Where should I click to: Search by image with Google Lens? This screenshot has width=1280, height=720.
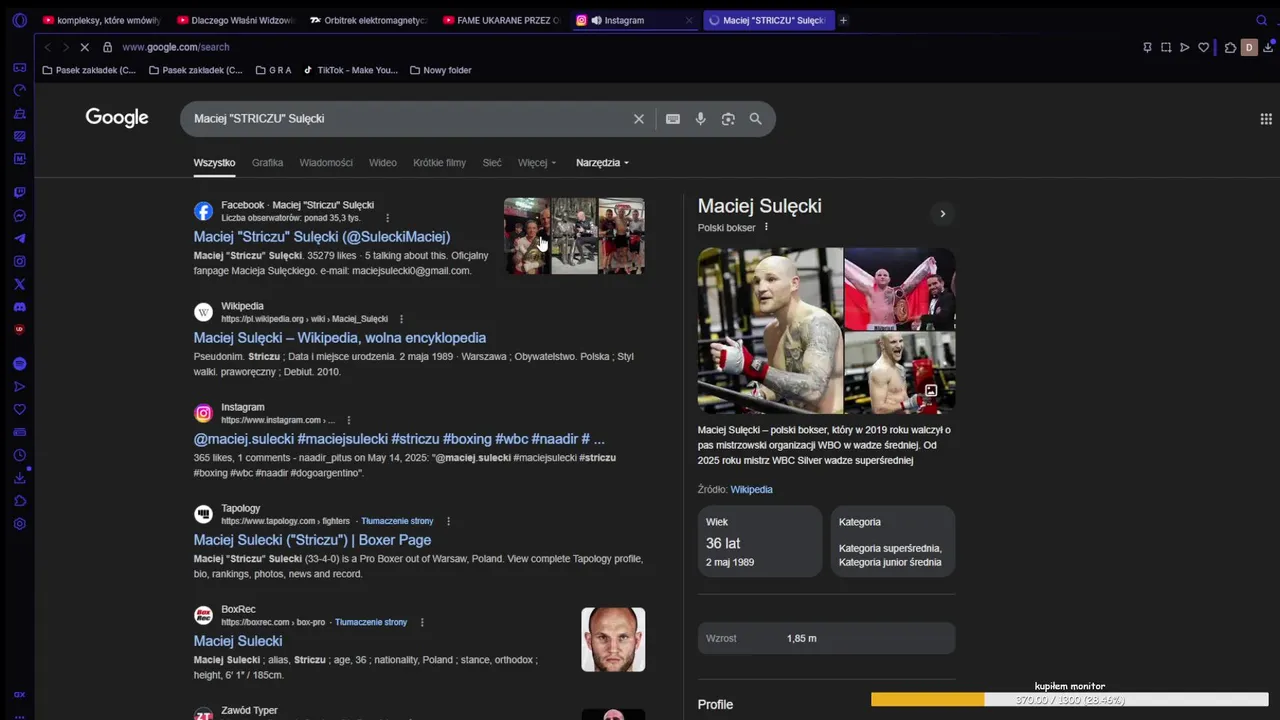tap(728, 119)
